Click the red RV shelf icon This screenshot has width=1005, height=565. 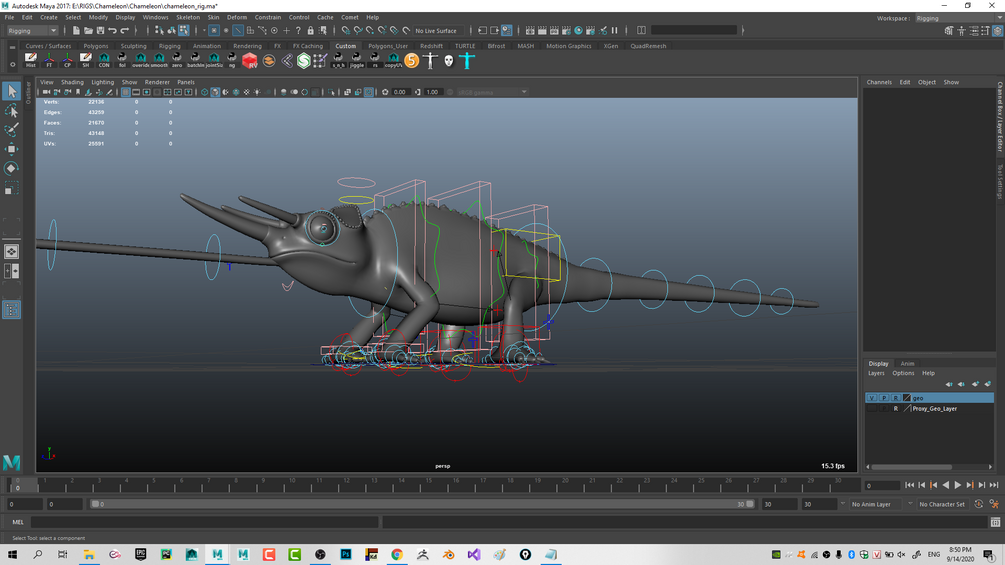click(250, 61)
